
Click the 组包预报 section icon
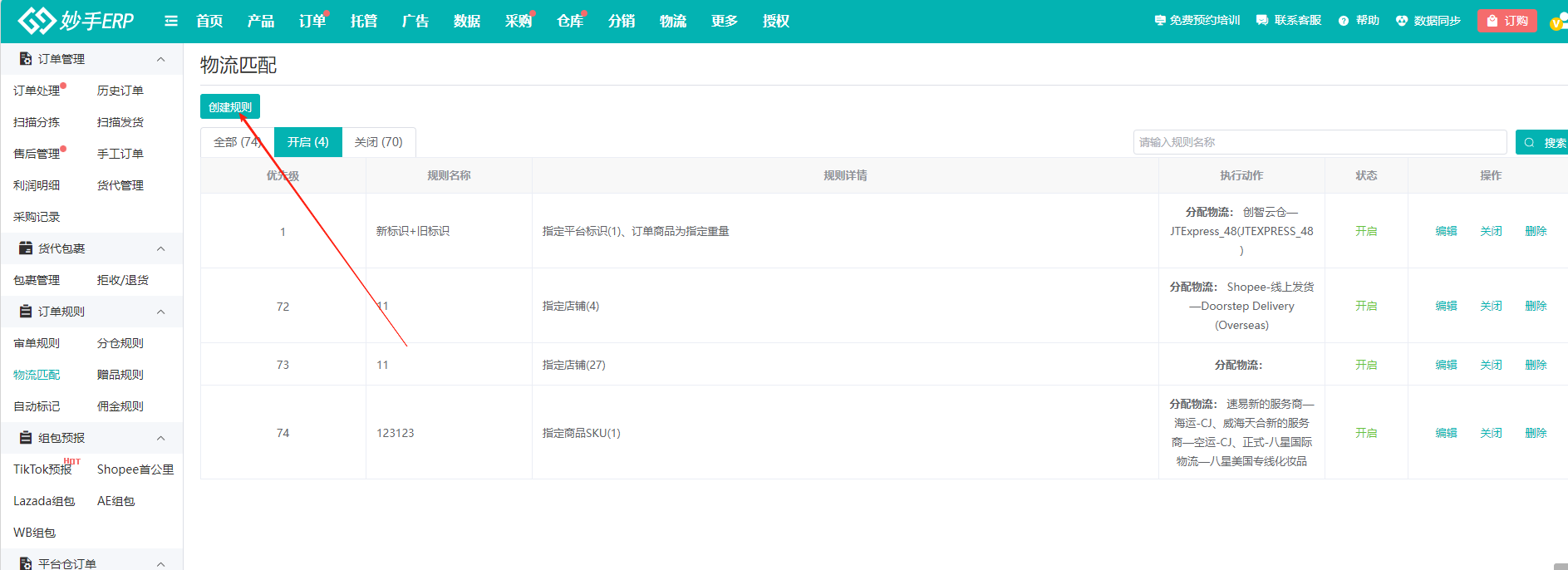pos(26,438)
